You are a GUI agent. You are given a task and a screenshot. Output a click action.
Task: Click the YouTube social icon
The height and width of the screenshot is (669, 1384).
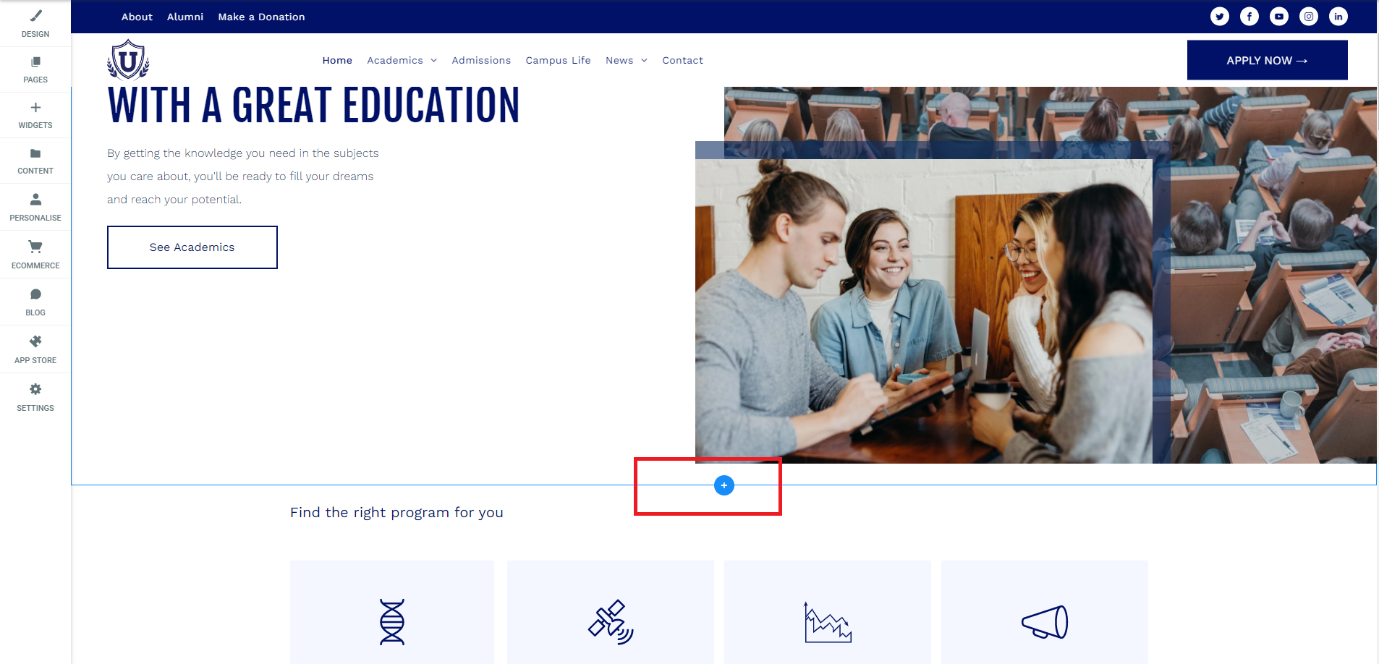pyautogui.click(x=1279, y=16)
